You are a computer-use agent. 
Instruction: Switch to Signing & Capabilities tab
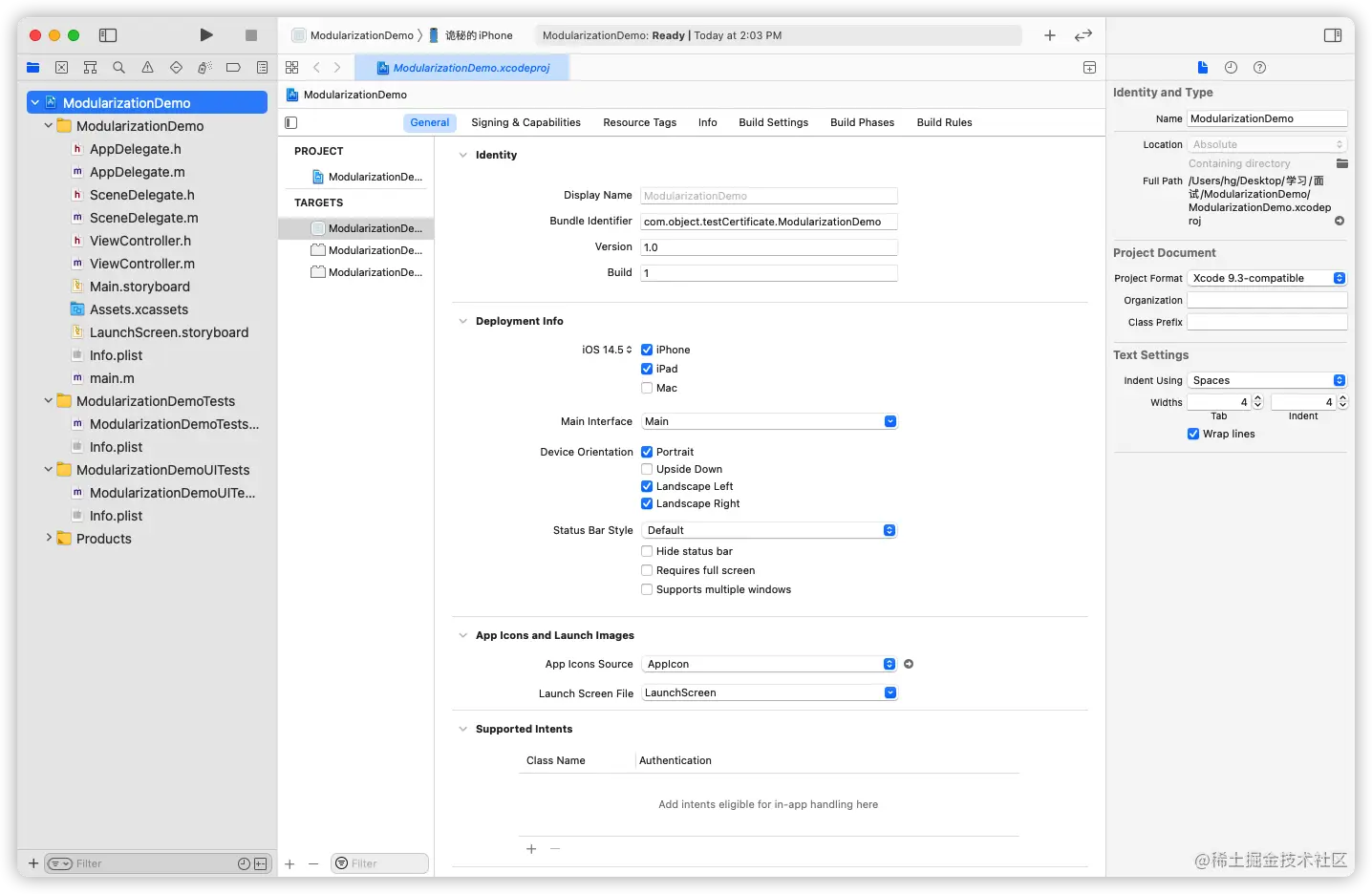click(x=525, y=122)
